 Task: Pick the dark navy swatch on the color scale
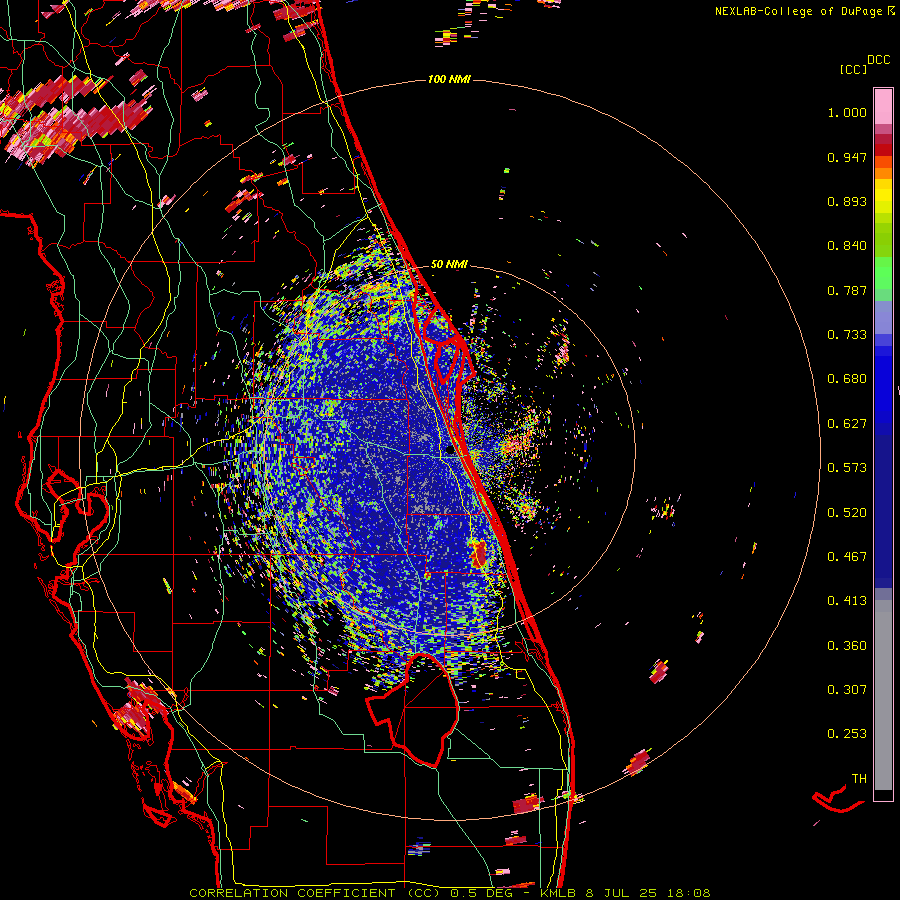click(x=883, y=508)
